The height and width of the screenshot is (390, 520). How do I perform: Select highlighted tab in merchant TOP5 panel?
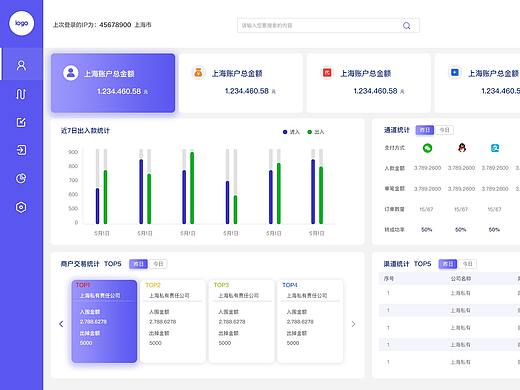[x=138, y=264]
